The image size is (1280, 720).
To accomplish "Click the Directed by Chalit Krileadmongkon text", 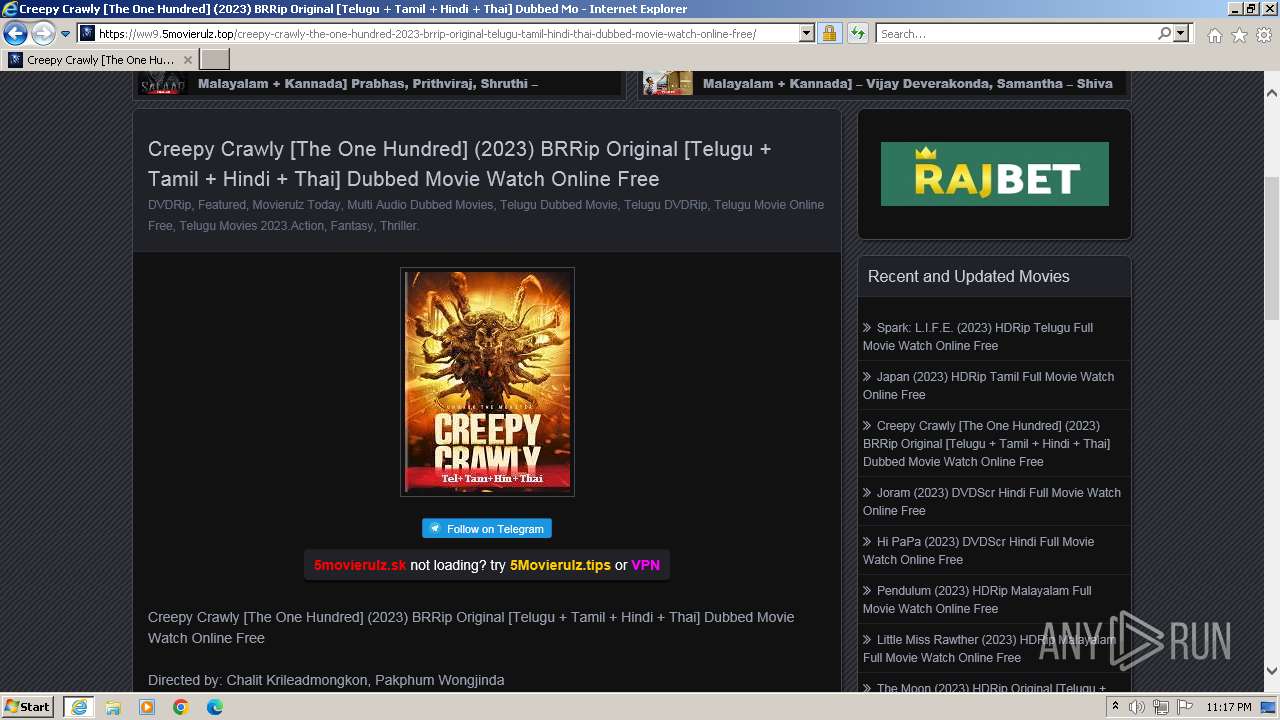I will click(x=326, y=680).
